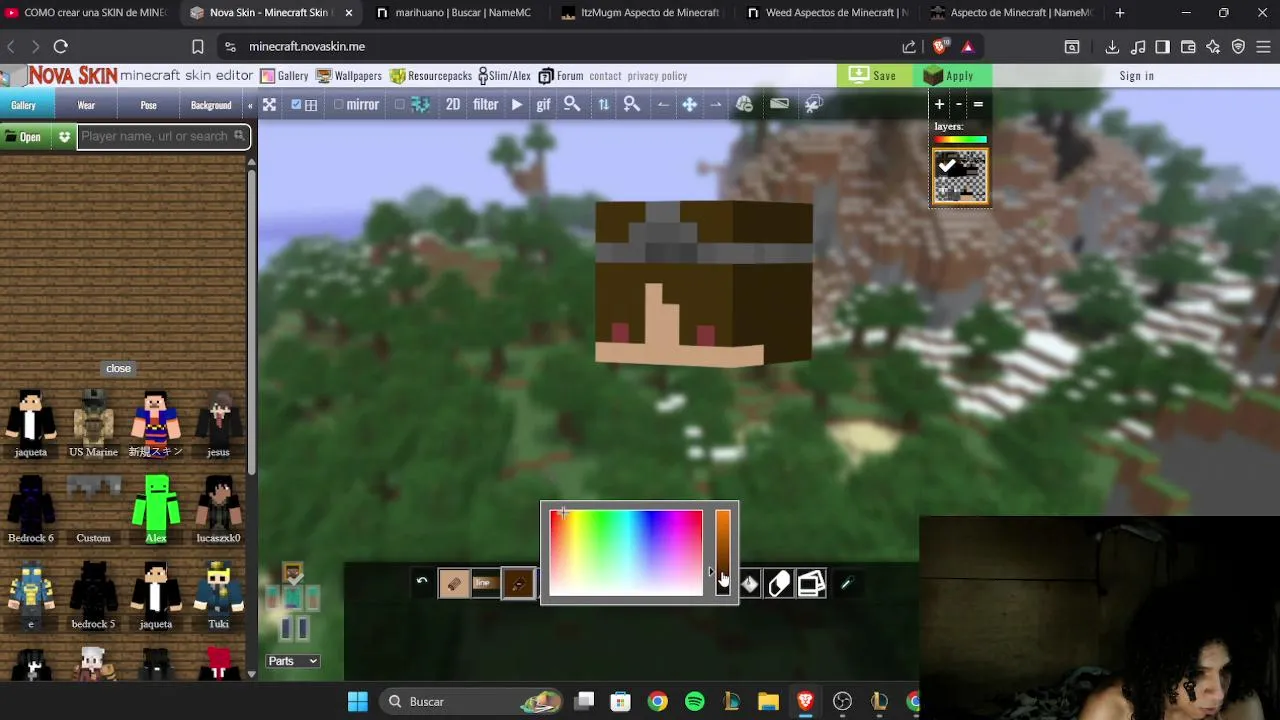
Task: Undo last action with curved arrow
Action: click(x=422, y=582)
